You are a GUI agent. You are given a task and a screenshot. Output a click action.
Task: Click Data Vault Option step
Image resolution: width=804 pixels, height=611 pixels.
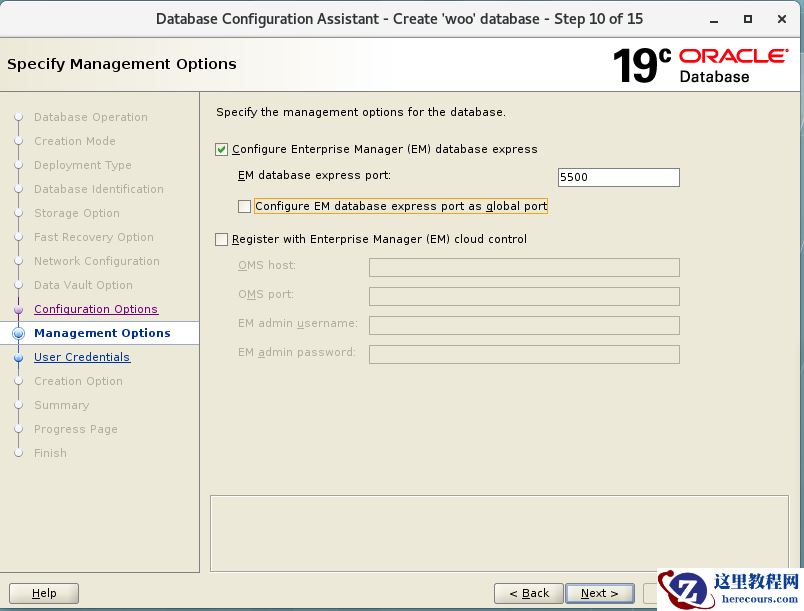pos(84,285)
